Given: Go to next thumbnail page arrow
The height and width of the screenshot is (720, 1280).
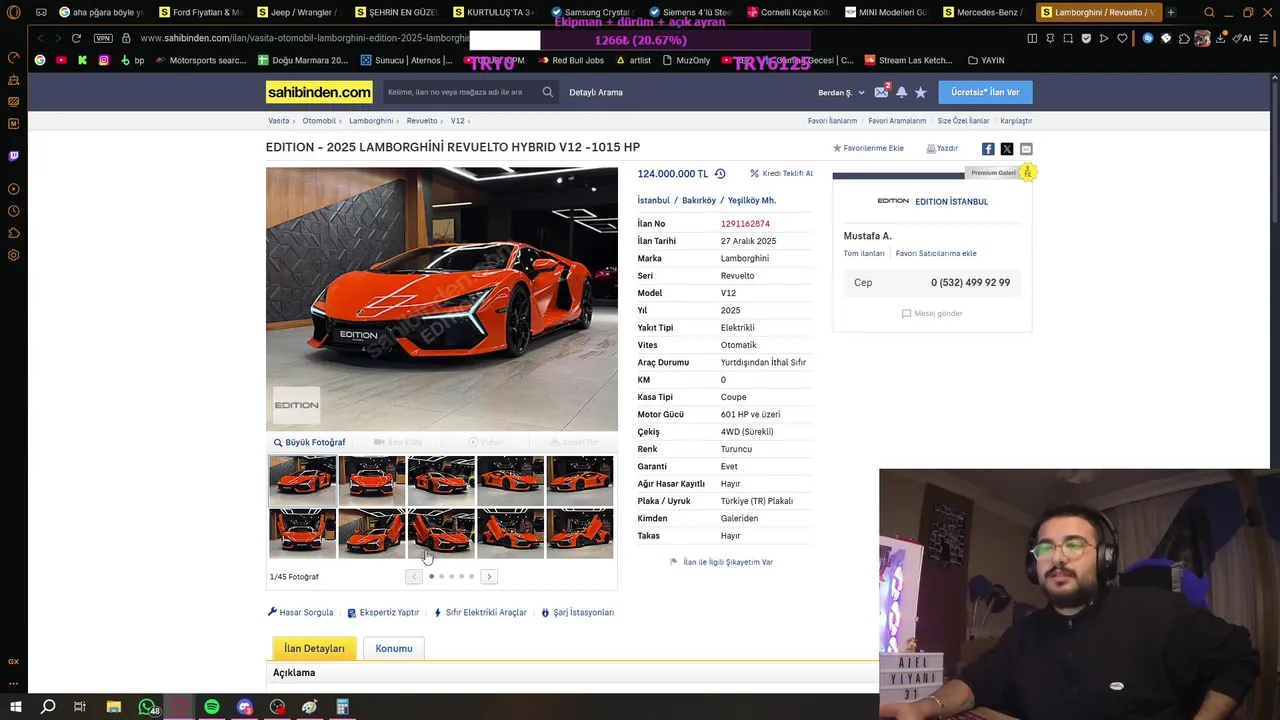Looking at the screenshot, I should [489, 576].
